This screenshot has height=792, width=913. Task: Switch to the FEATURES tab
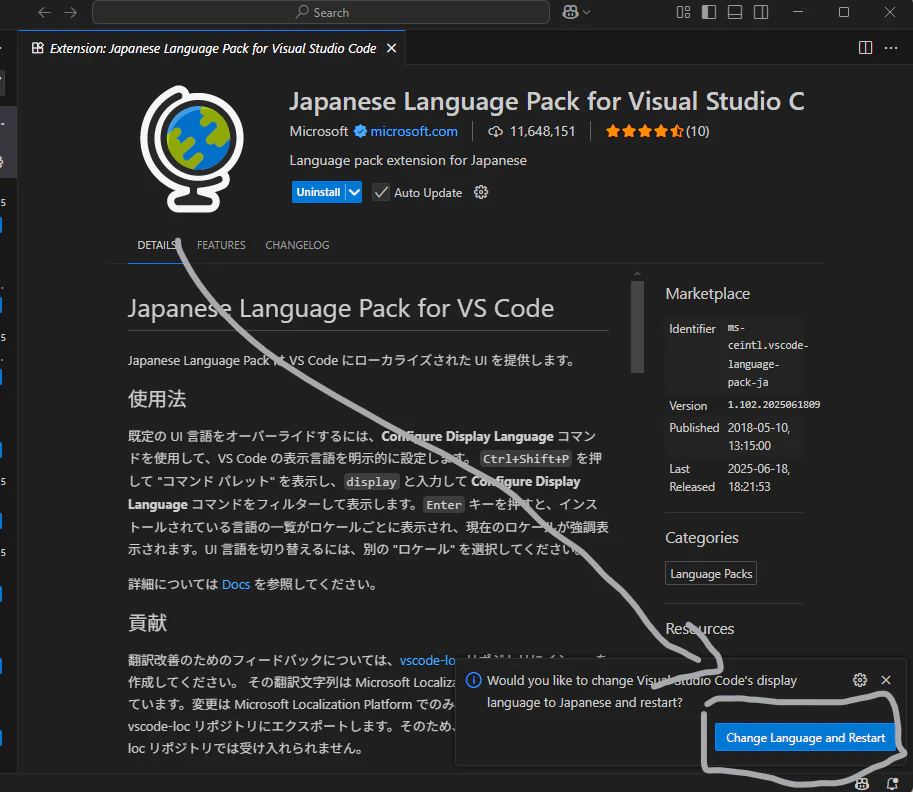click(x=221, y=245)
